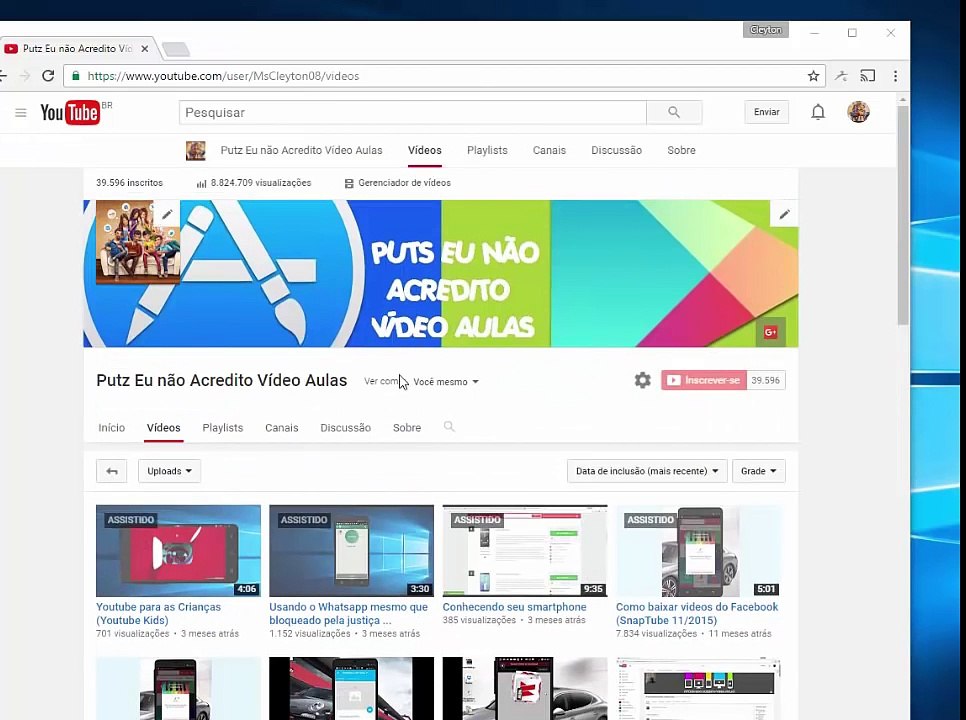966x720 pixels.
Task: Open Chrome's three-dot menu
Action: (895, 76)
